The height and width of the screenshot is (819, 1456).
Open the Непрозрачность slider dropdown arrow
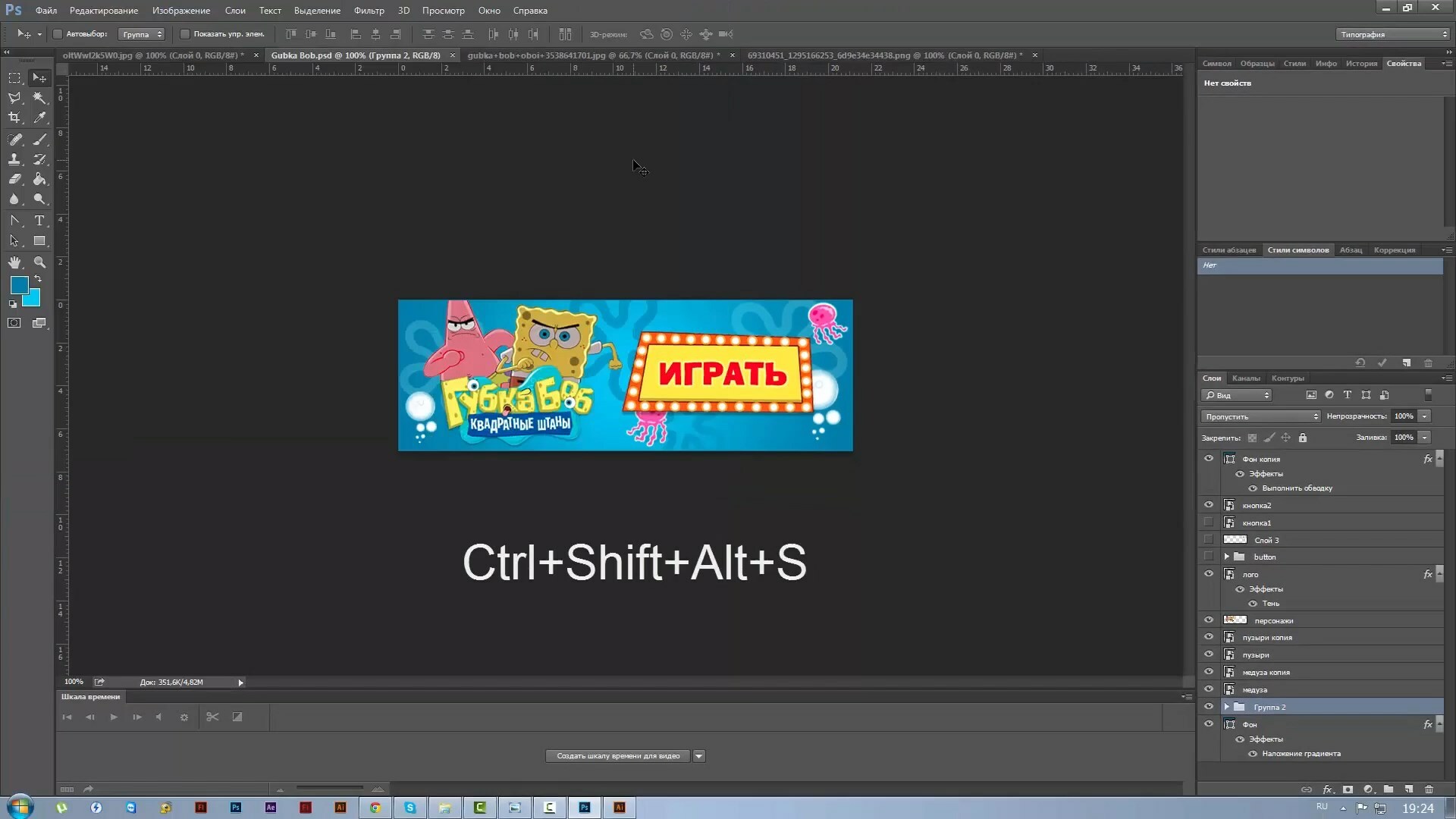coord(1425,416)
